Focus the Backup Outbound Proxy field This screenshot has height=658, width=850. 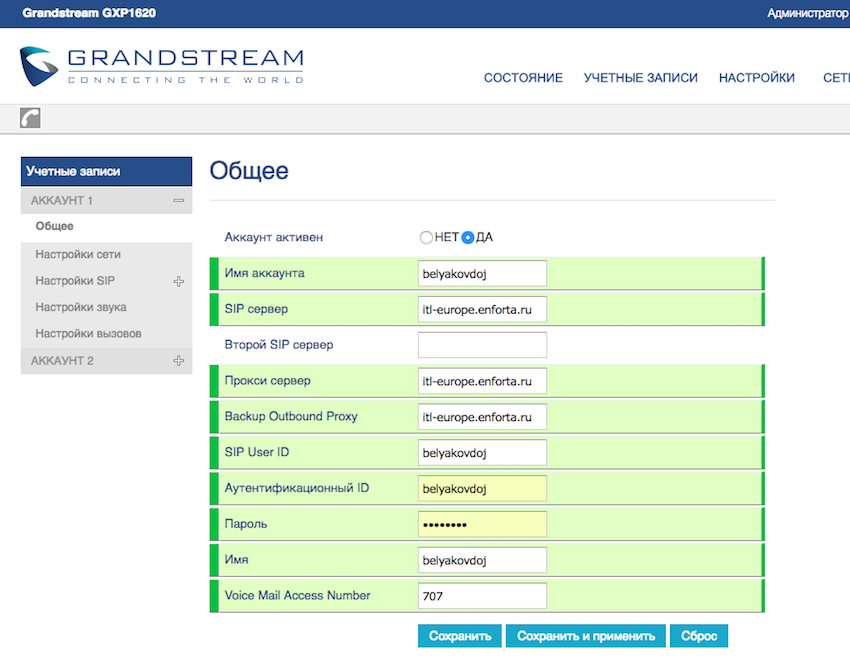(x=482, y=417)
